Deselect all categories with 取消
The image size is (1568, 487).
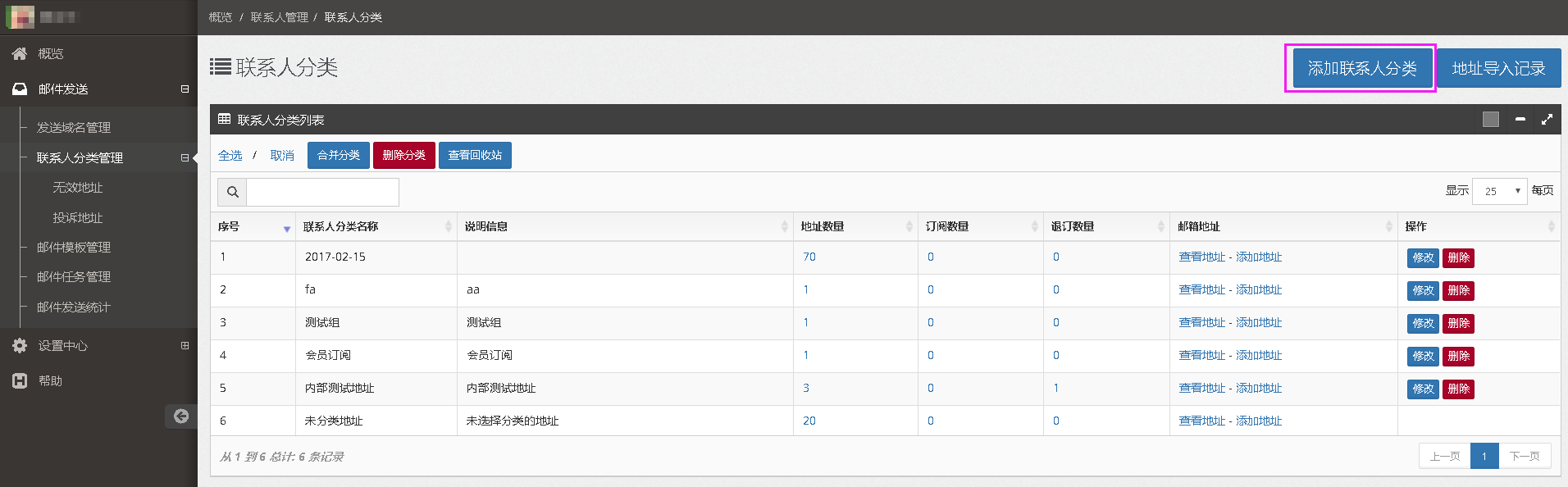click(x=282, y=156)
